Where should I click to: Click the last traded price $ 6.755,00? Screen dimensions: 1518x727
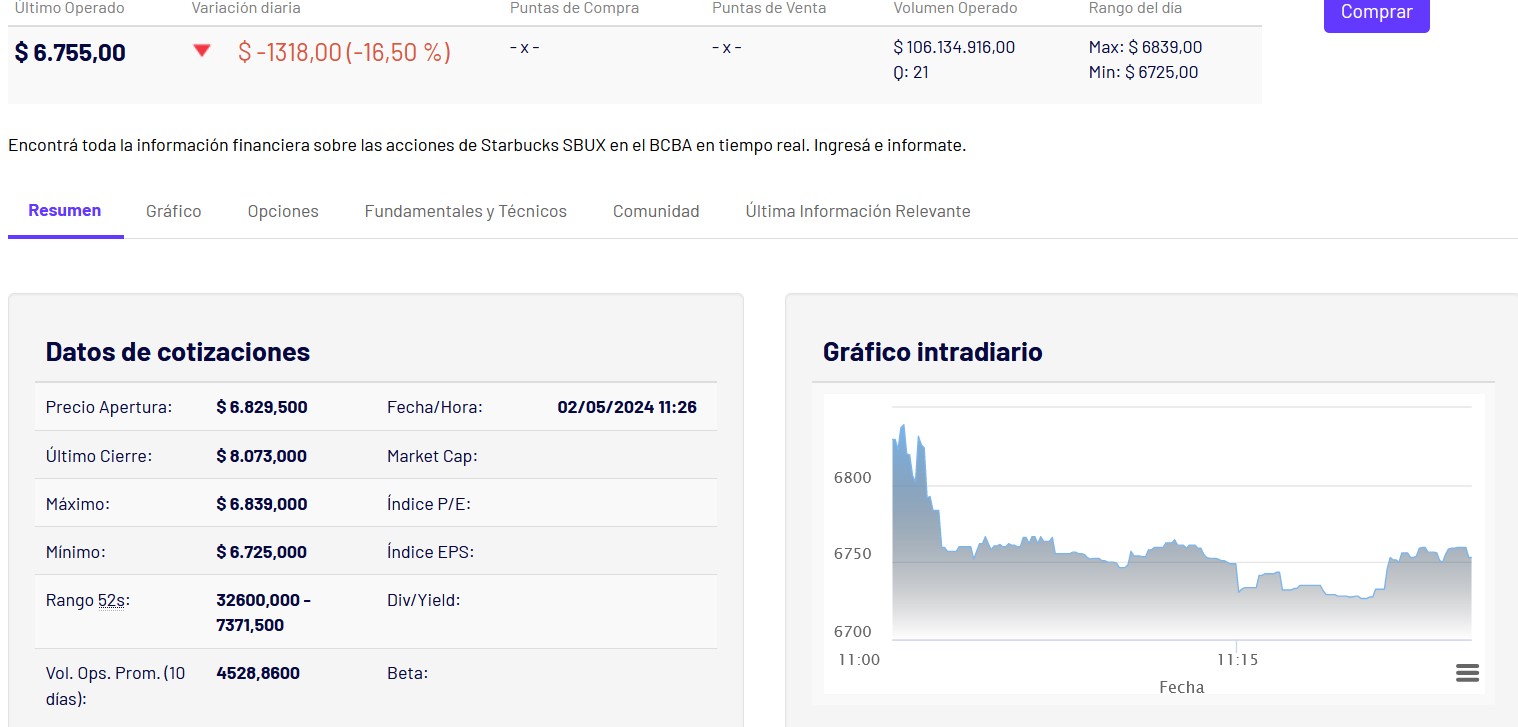[70, 53]
